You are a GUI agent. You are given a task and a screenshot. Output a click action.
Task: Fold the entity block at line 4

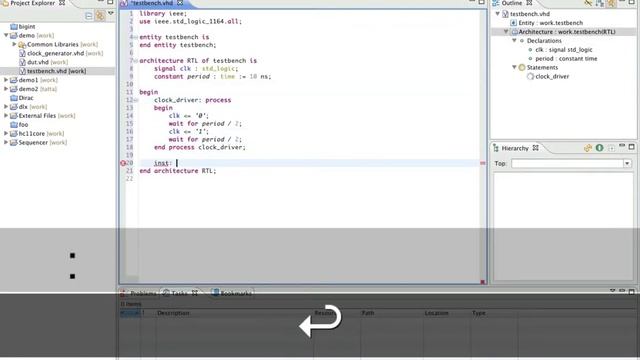[x=136, y=37]
